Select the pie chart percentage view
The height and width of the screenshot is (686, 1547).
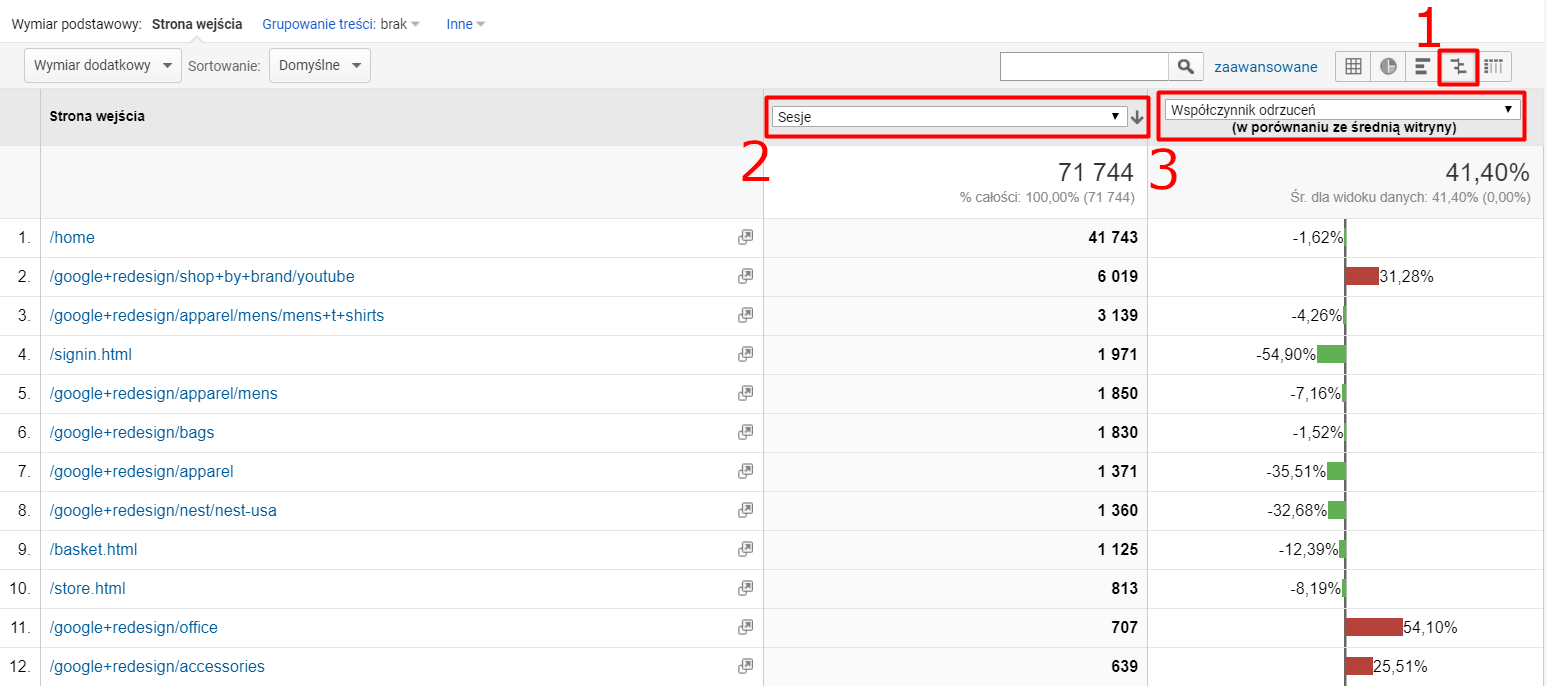(1388, 67)
